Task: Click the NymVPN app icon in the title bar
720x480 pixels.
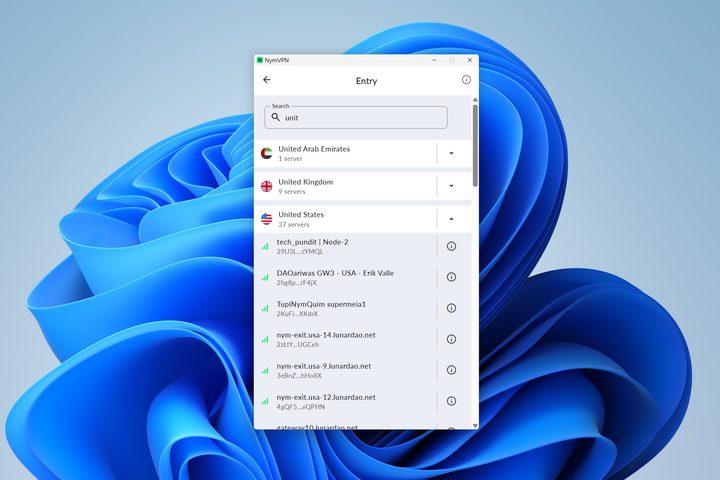Action: (259, 60)
